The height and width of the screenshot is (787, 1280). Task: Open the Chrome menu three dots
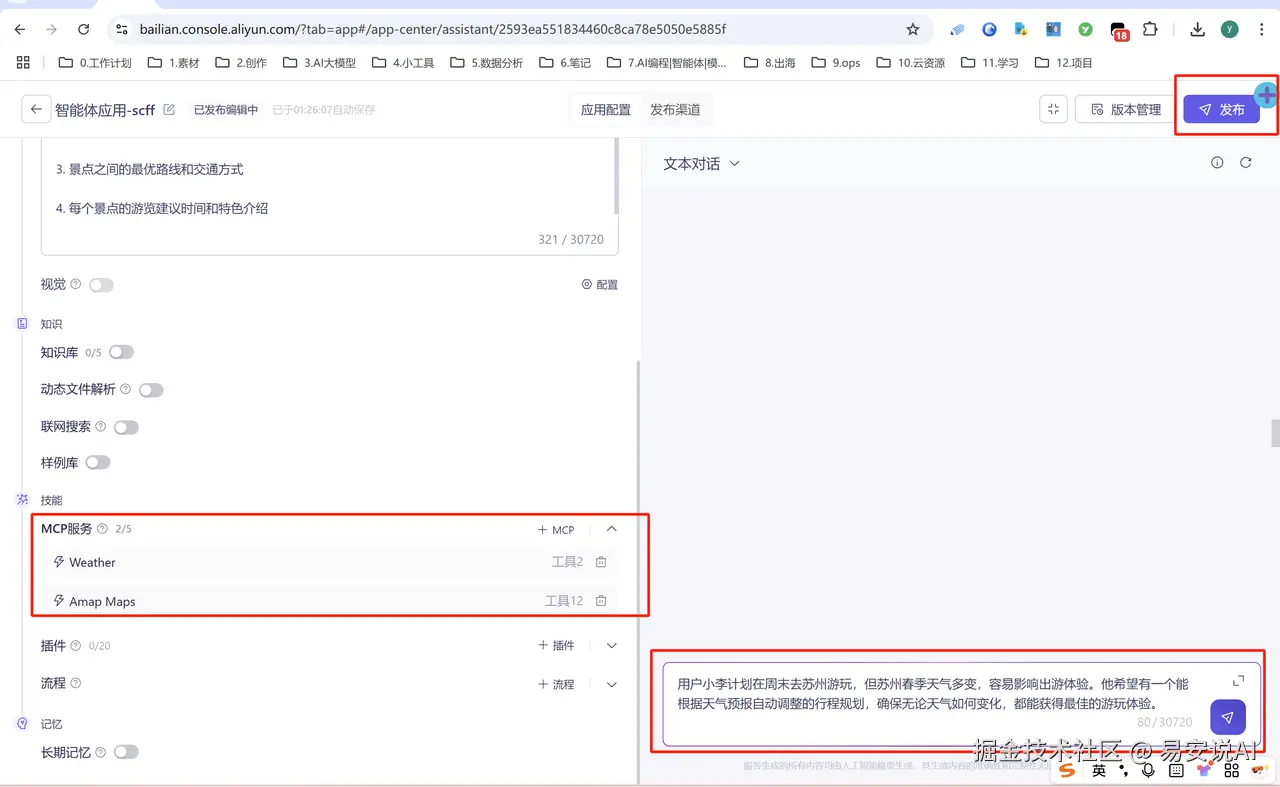1263,29
